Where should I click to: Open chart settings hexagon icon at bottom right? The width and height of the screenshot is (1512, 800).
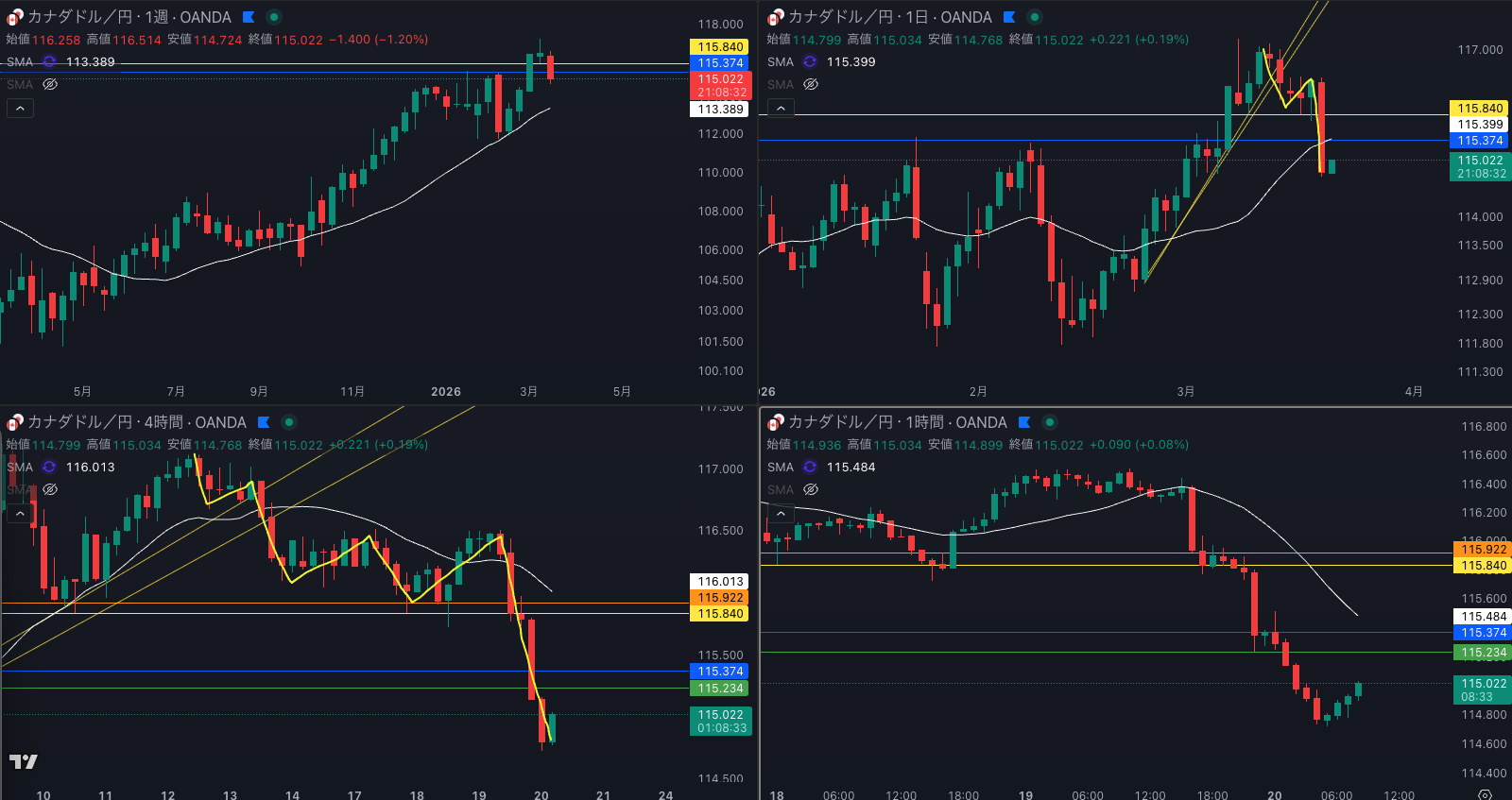(1485, 794)
